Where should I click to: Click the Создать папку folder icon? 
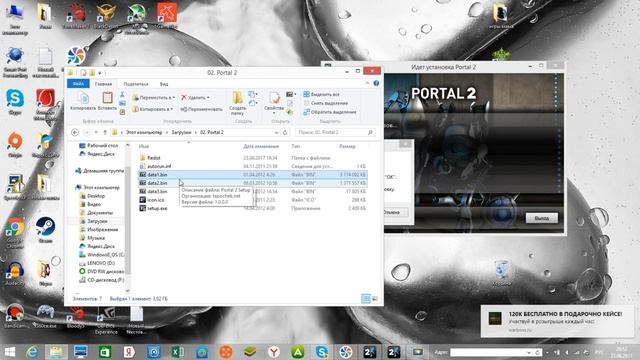[238, 98]
